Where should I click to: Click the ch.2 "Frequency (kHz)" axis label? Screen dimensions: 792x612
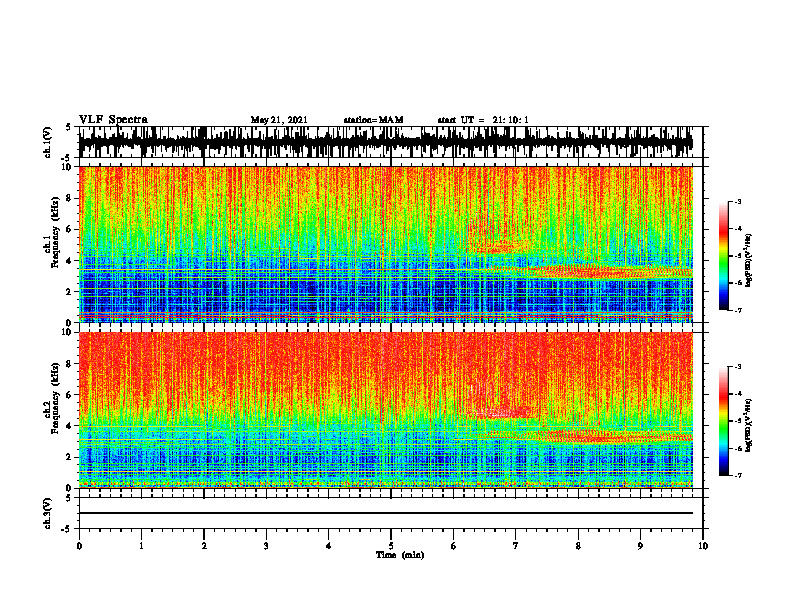coord(55,397)
